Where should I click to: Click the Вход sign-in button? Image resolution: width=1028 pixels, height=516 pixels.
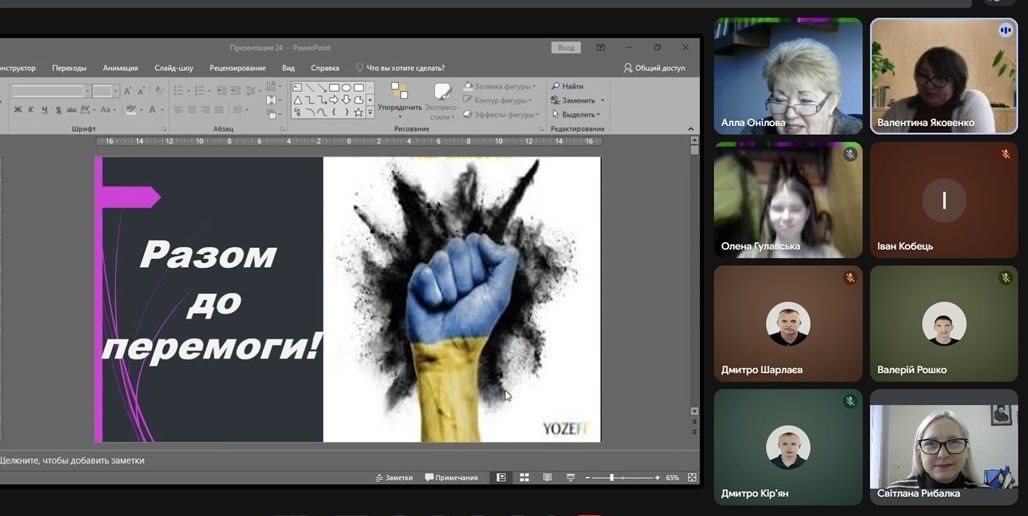pyautogui.click(x=566, y=47)
